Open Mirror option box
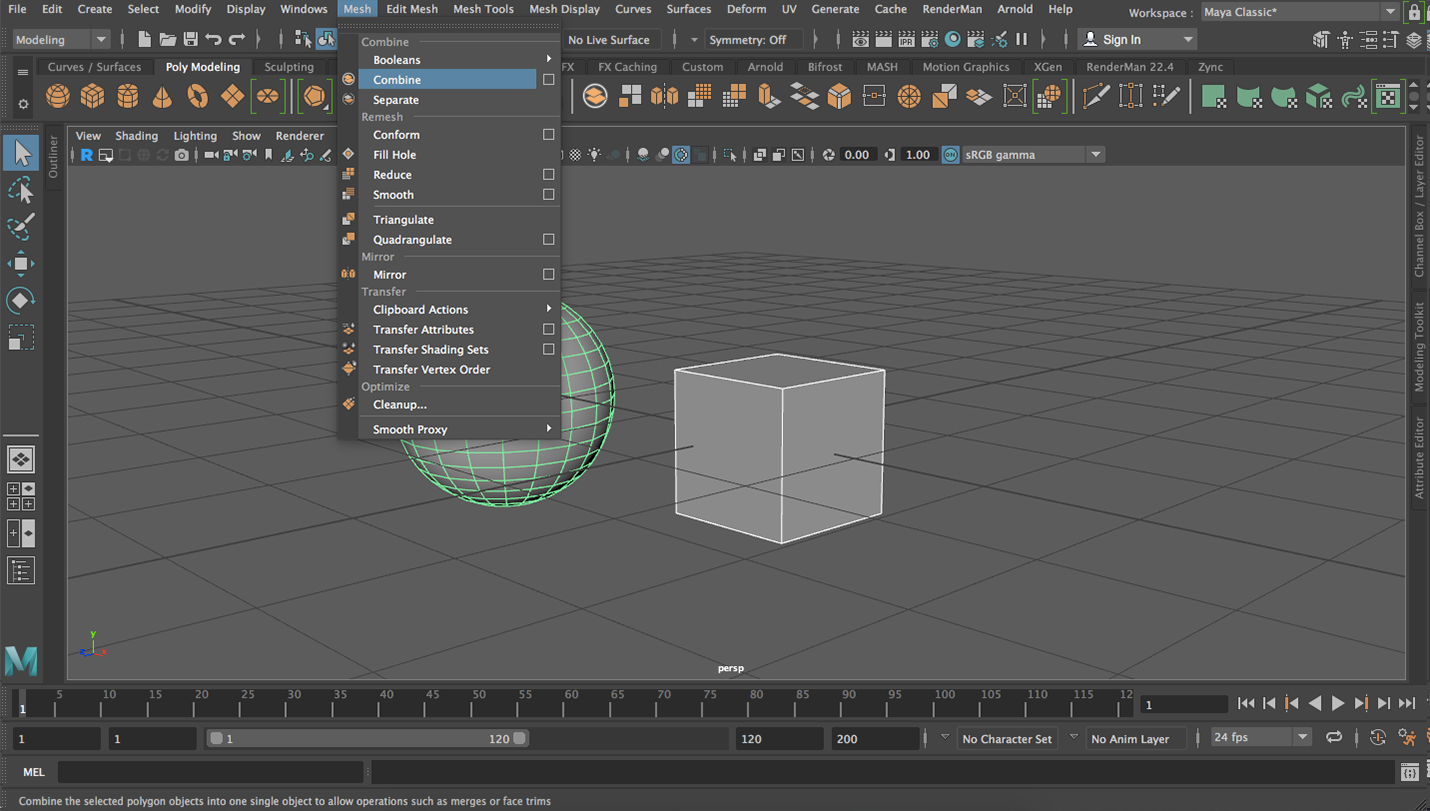The image size is (1430, 811). [x=548, y=275]
